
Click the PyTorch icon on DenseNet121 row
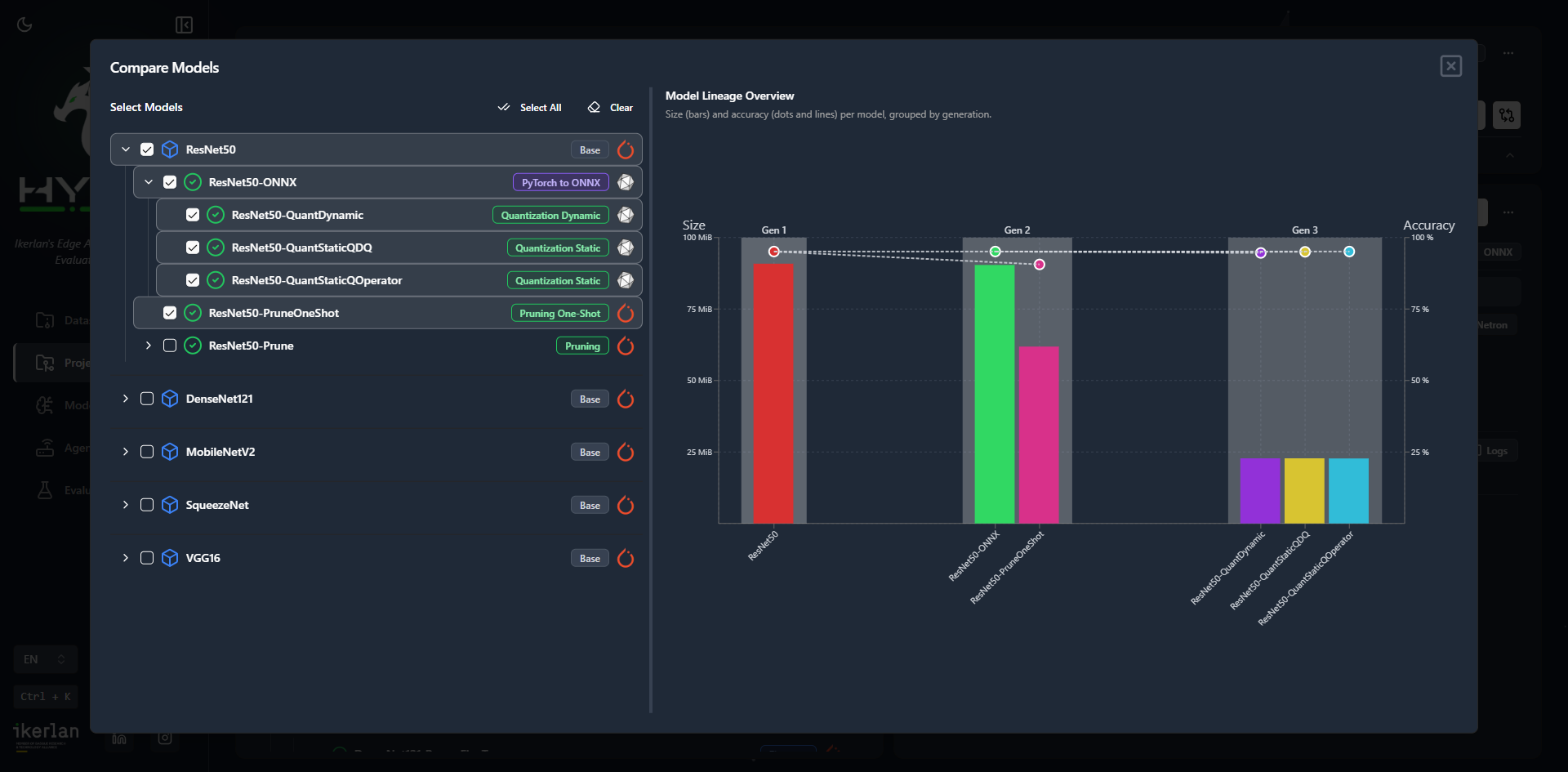626,399
